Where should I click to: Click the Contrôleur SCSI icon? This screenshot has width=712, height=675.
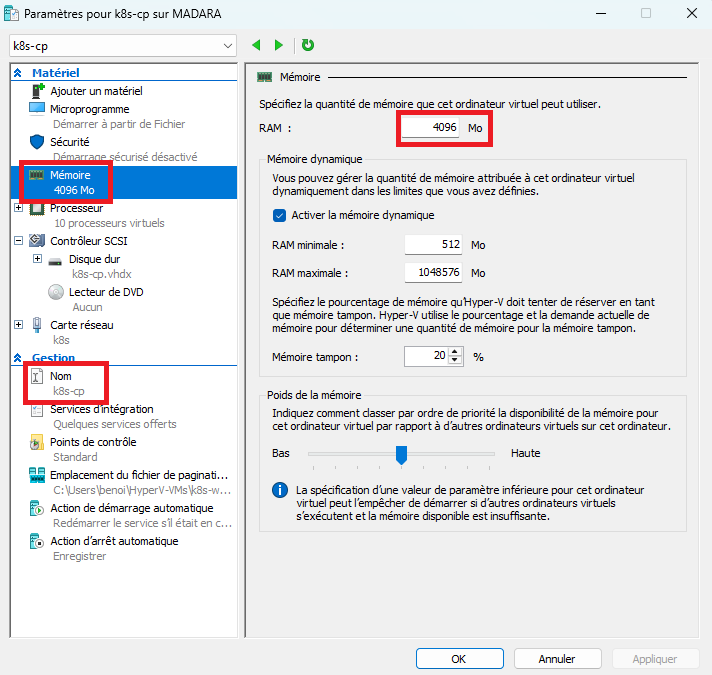click(37, 241)
